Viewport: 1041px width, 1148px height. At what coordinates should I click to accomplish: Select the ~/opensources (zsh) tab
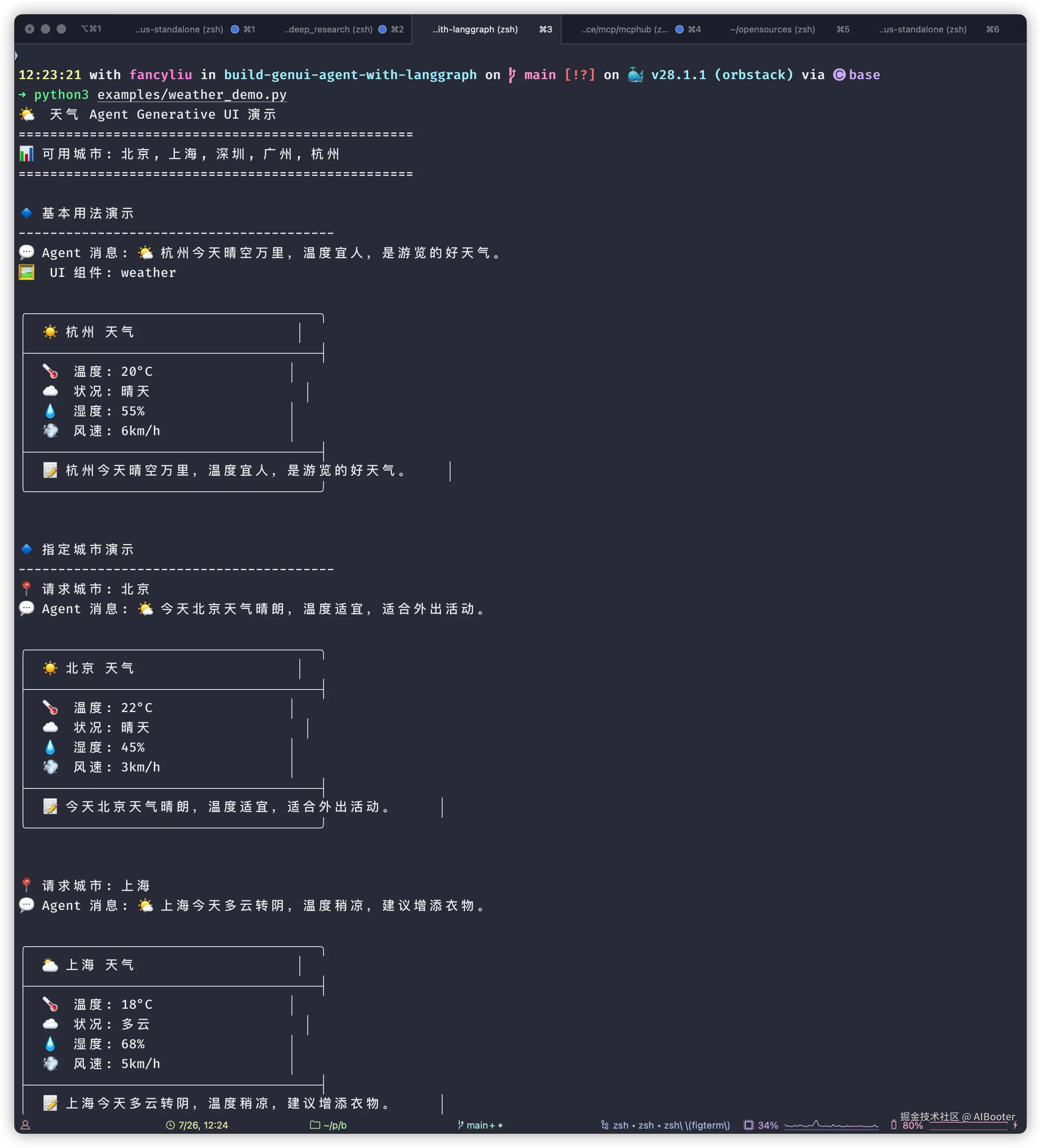pyautogui.click(x=772, y=29)
